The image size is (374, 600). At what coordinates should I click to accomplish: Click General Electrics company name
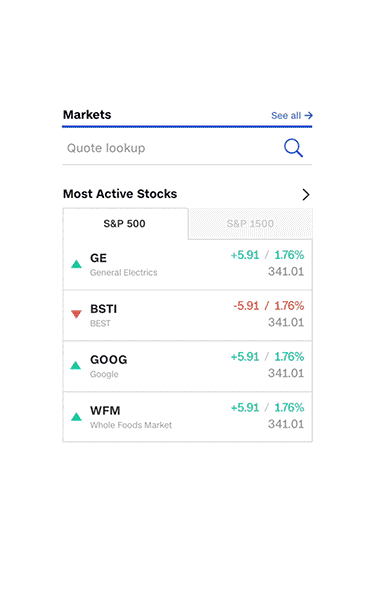tap(124, 272)
